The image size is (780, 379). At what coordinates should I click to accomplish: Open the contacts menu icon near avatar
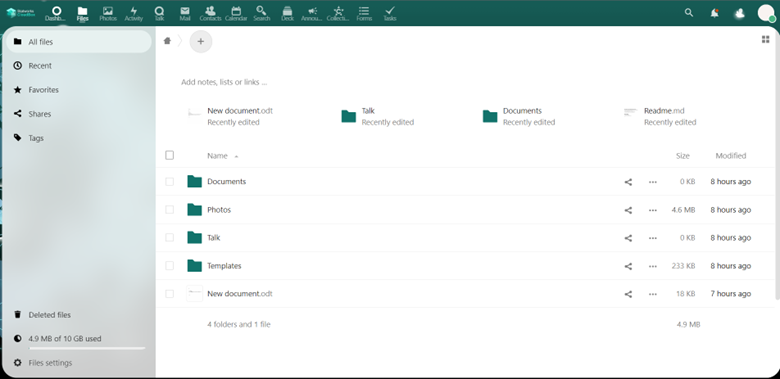coord(740,13)
